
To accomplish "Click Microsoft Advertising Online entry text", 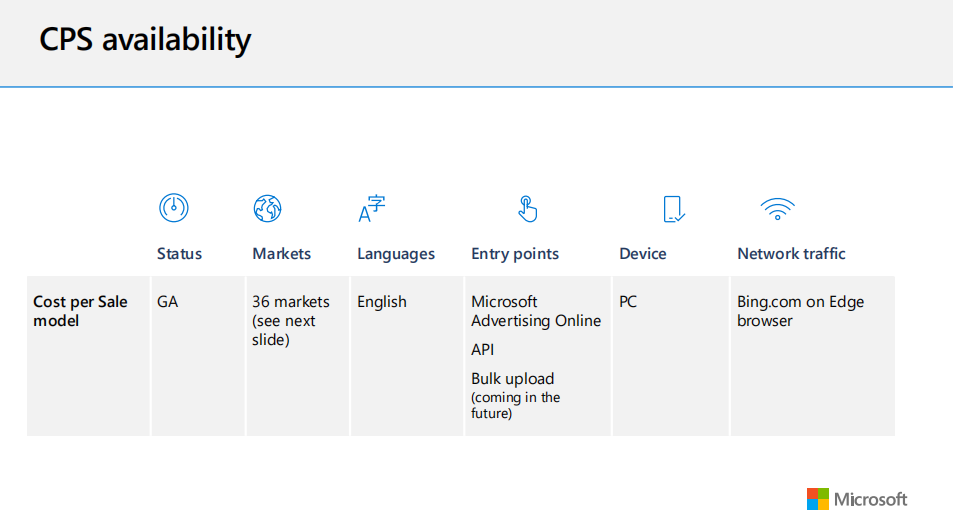I will pos(536,311).
